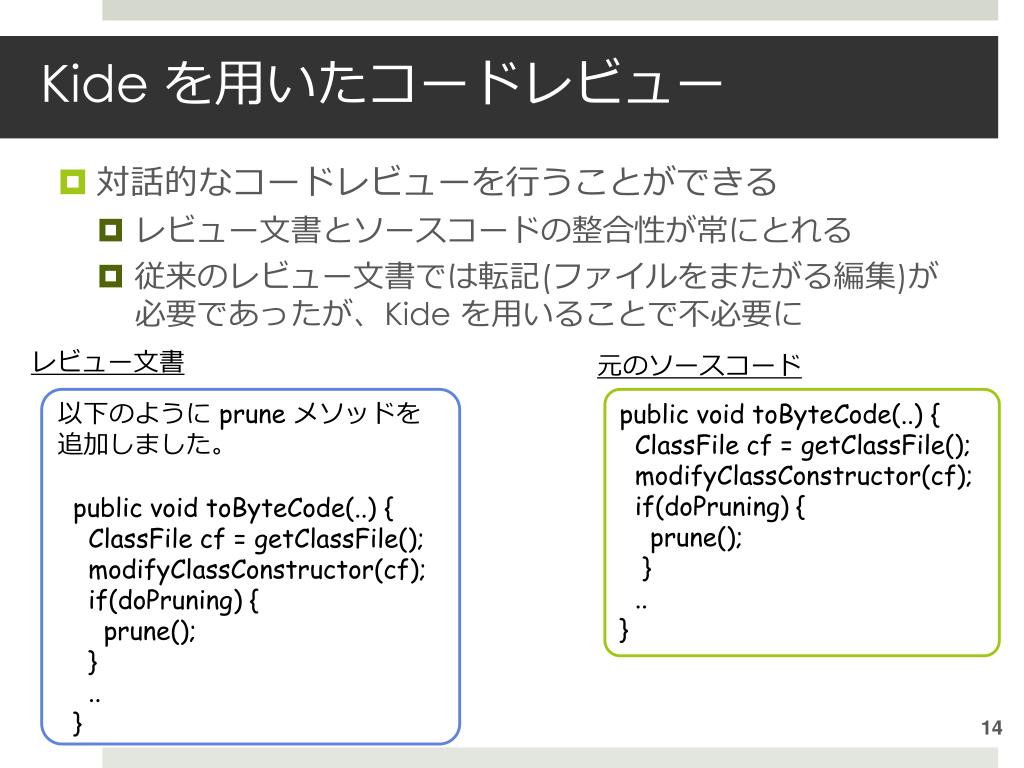Click 'prune();' in source code box

pos(696,538)
